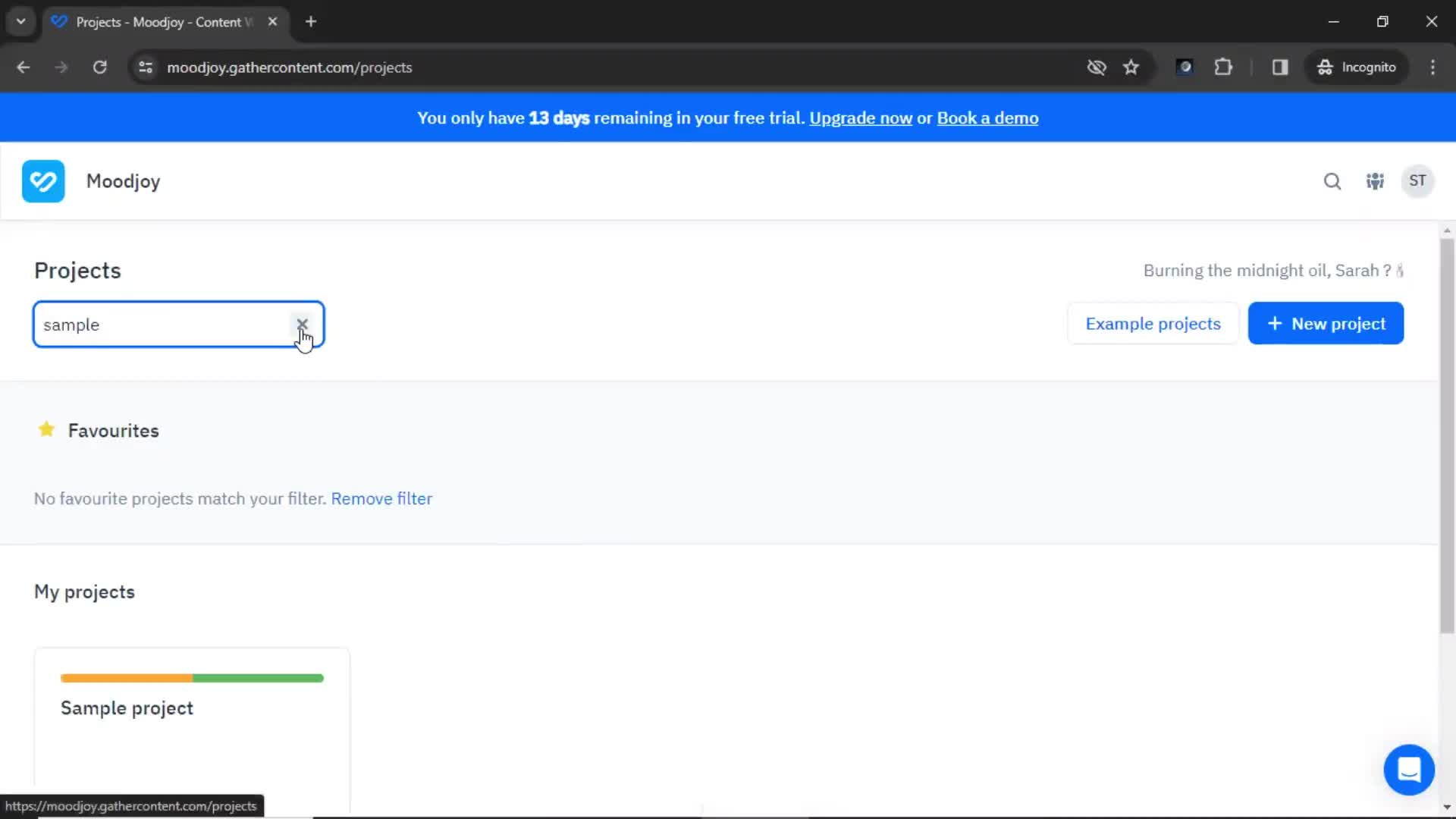Go back with the browser back arrow

24,67
